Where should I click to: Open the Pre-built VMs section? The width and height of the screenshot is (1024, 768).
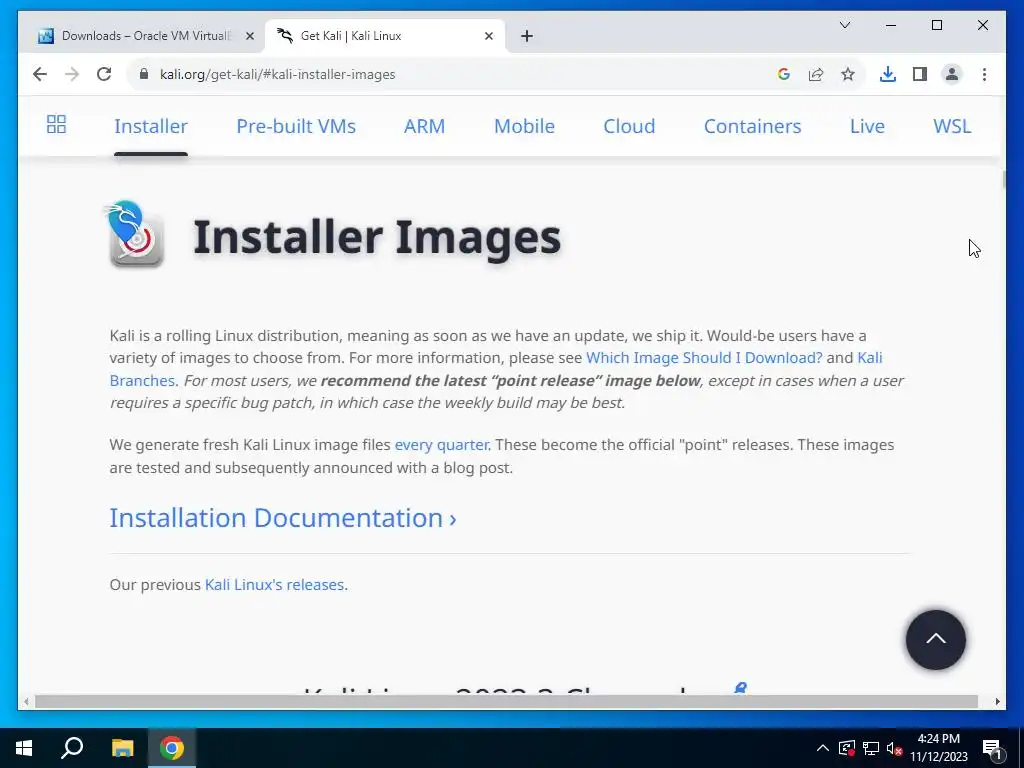click(x=296, y=126)
